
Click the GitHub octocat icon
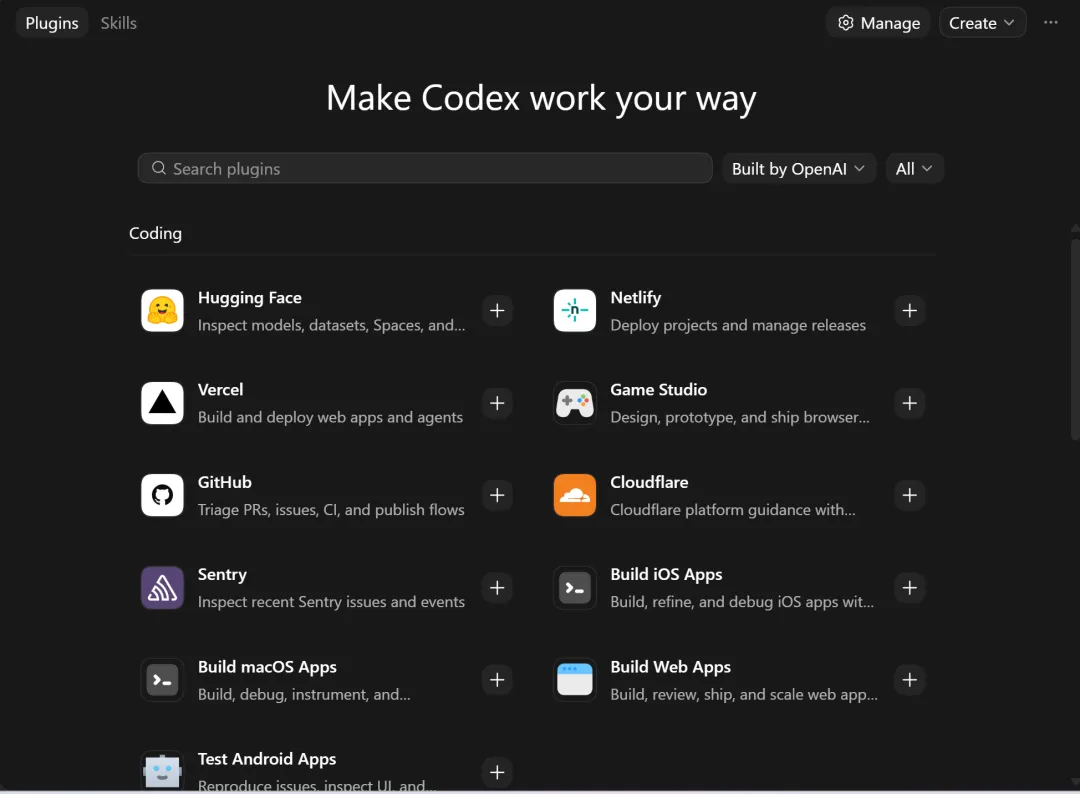click(x=163, y=495)
